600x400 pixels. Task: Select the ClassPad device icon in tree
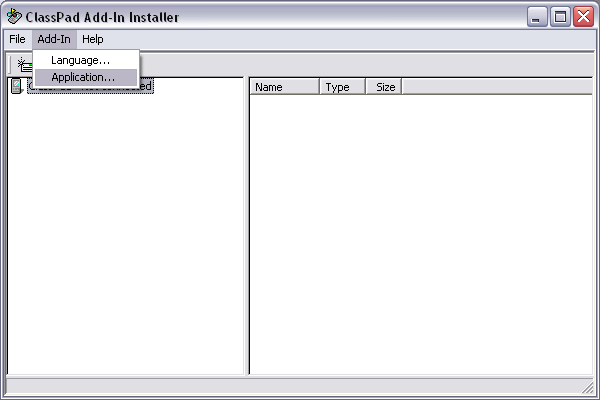(x=16, y=86)
